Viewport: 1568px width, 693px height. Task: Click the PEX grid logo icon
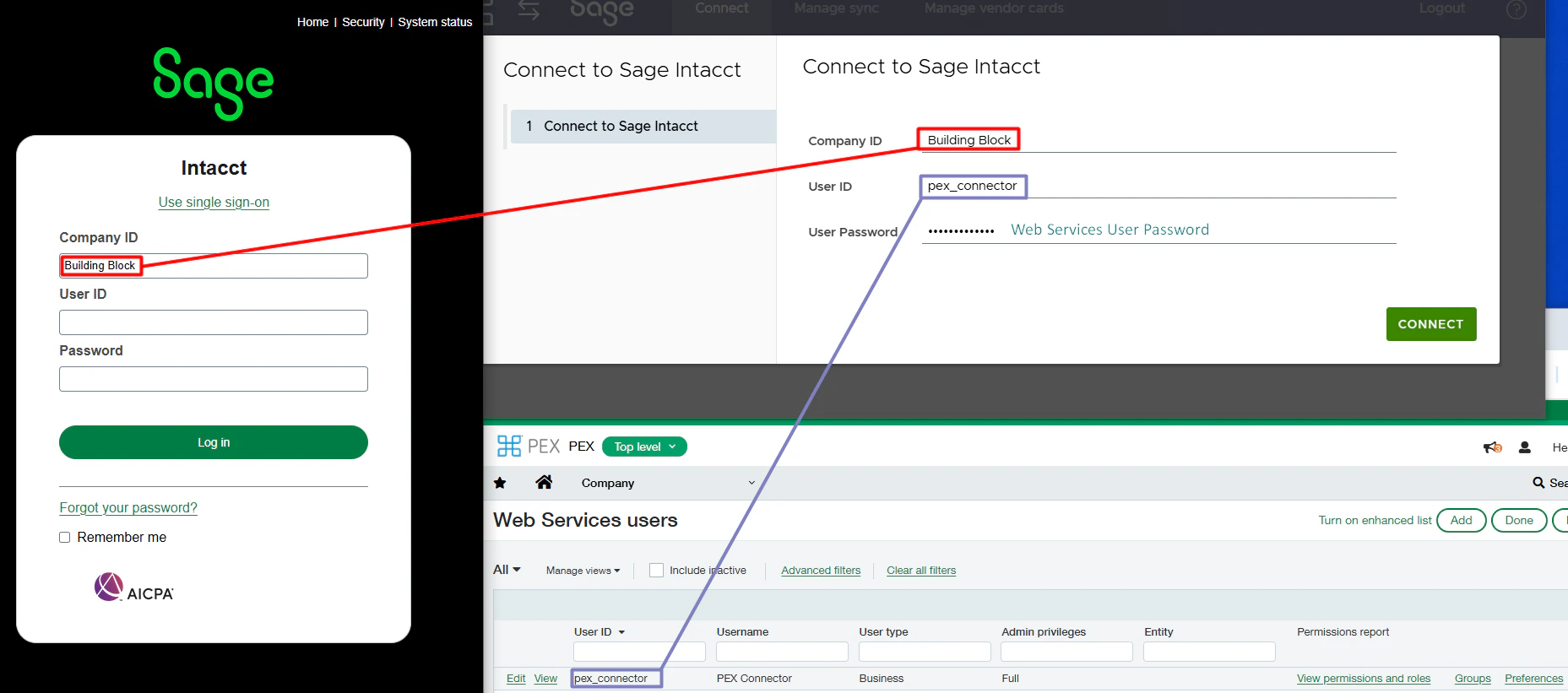click(509, 446)
